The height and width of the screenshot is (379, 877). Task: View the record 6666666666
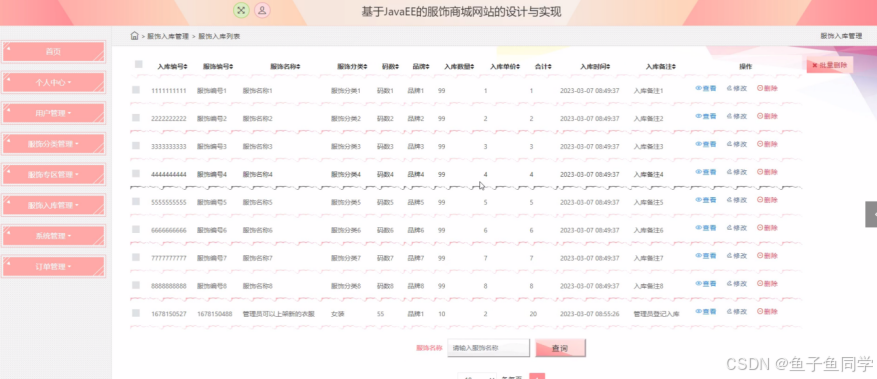click(705, 228)
